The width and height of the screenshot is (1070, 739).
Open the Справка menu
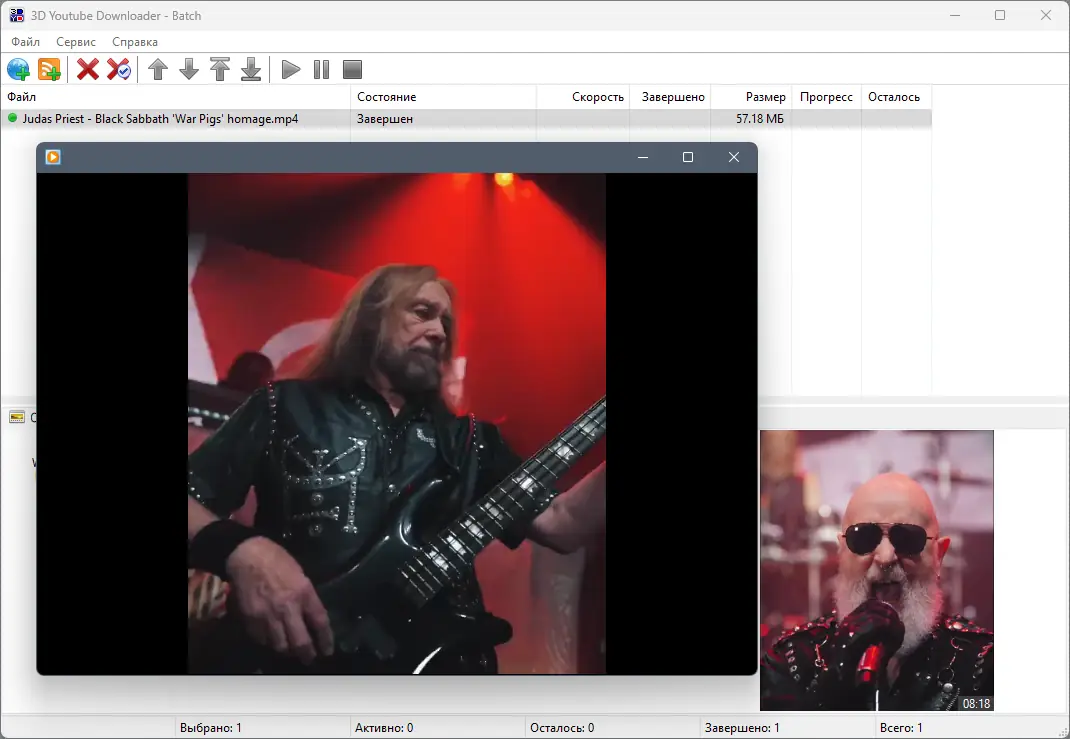click(x=135, y=42)
